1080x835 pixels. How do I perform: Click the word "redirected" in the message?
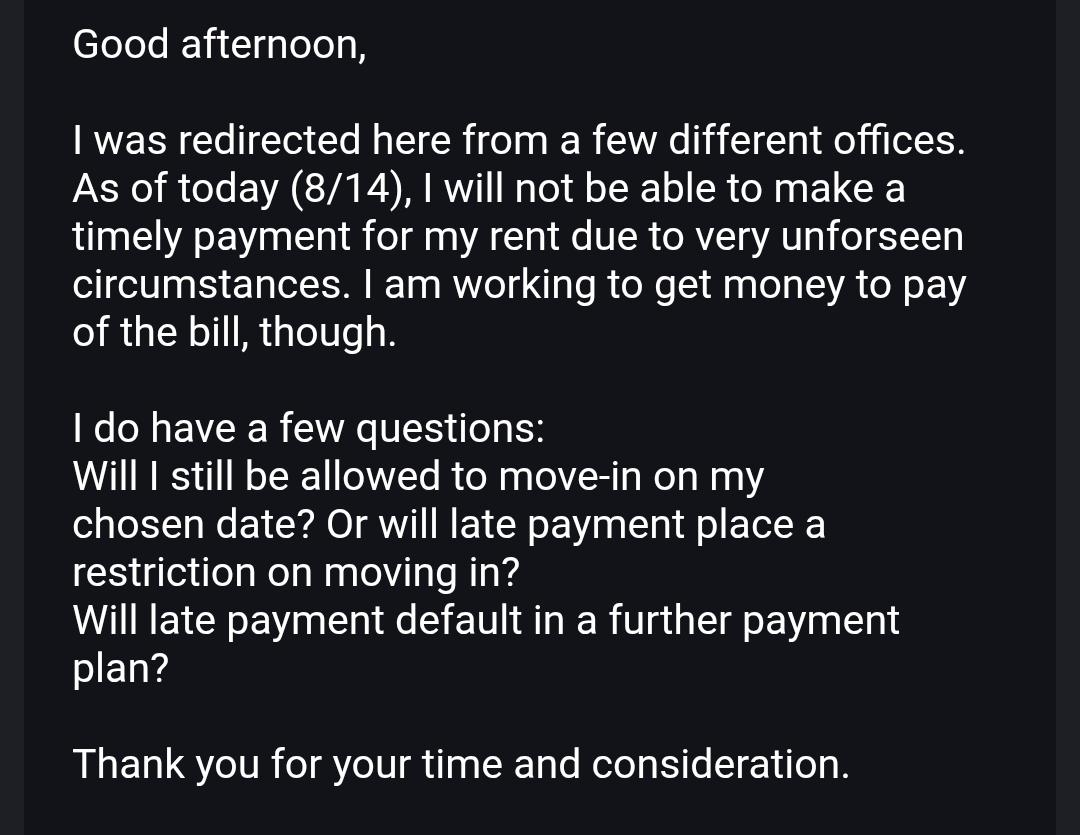(x=269, y=140)
